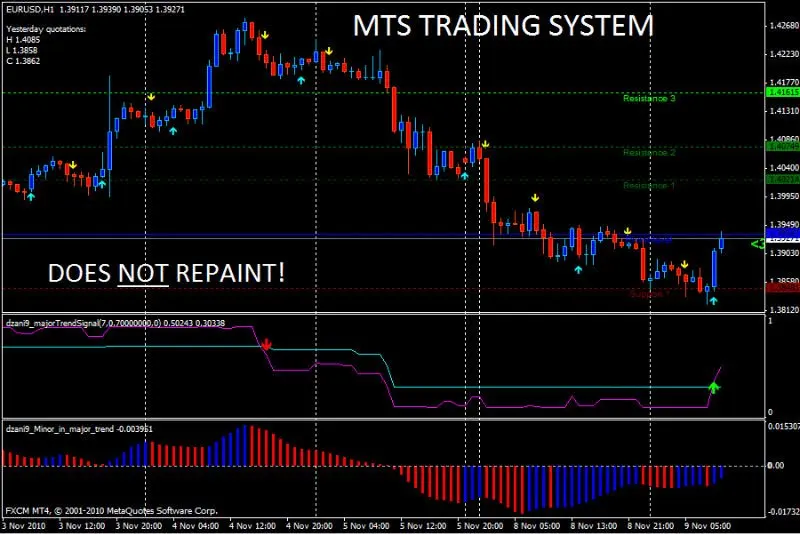Click the faint red 'Support 1' label
Viewport: 800px width, 534px height.
pyautogui.click(x=647, y=294)
